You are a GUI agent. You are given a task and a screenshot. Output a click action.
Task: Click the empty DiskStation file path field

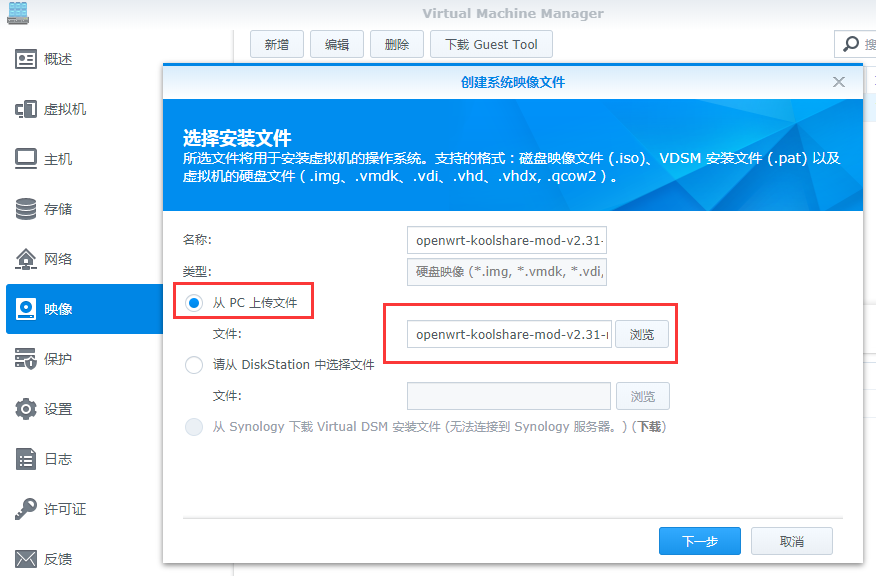point(509,396)
